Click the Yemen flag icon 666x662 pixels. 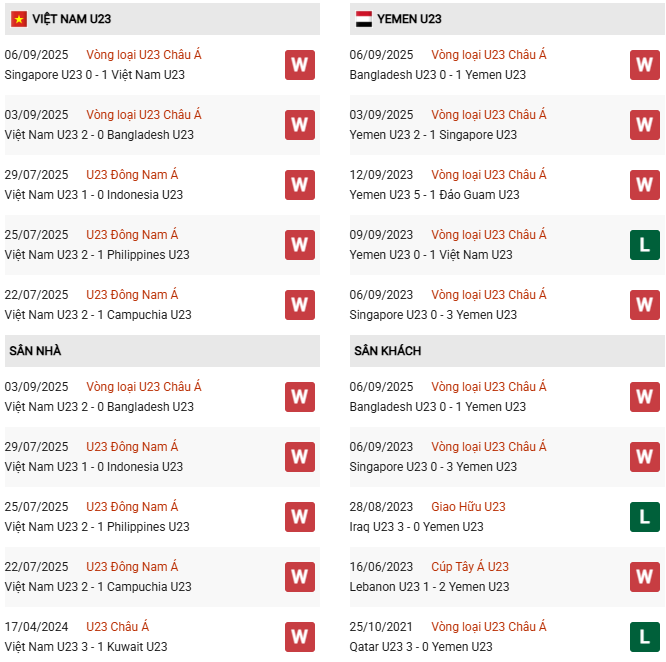(364, 19)
